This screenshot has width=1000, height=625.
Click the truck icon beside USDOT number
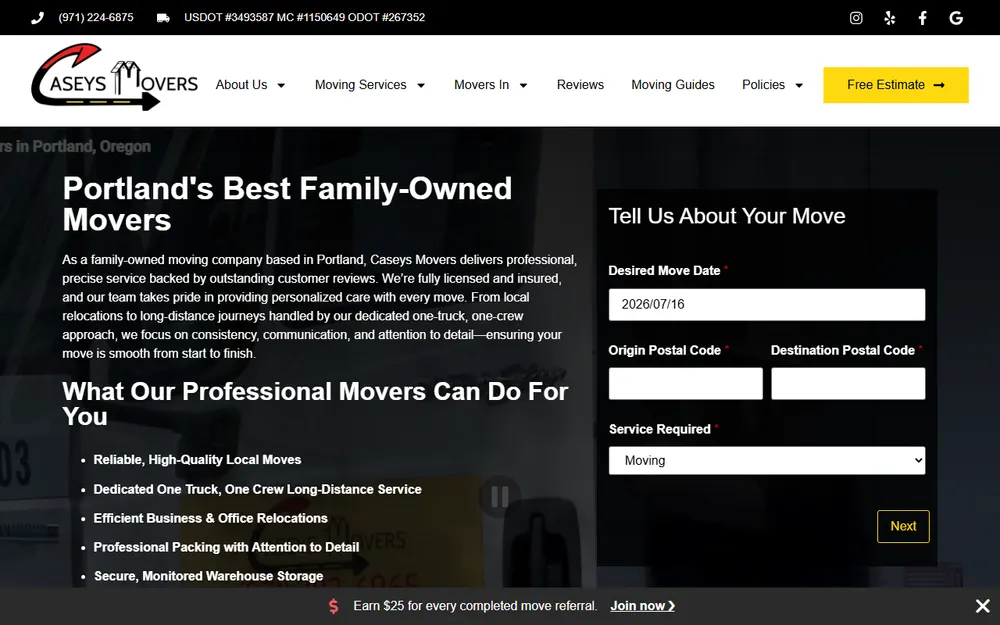click(163, 18)
